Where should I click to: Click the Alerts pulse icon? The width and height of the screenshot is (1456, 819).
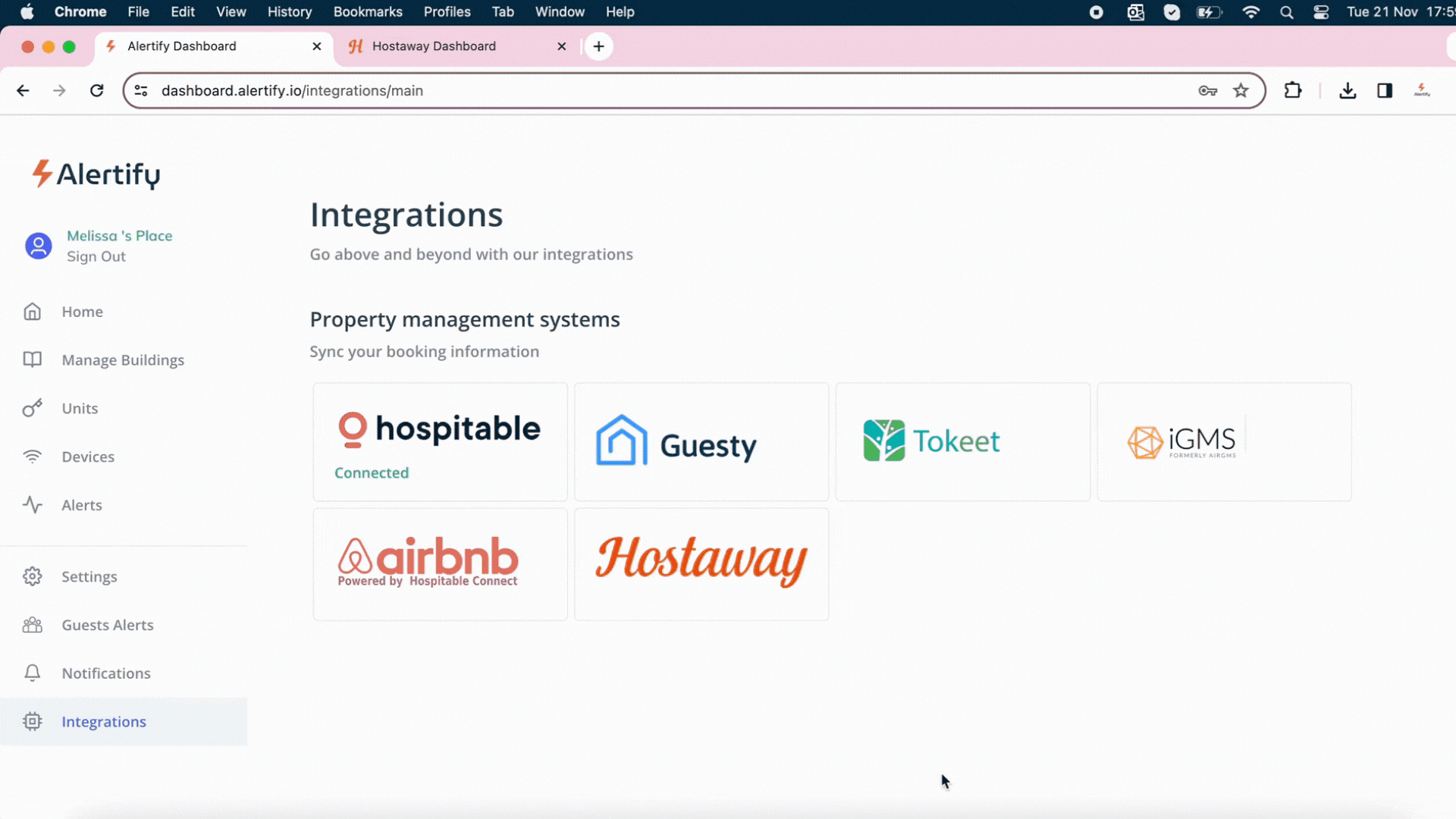[x=32, y=505]
